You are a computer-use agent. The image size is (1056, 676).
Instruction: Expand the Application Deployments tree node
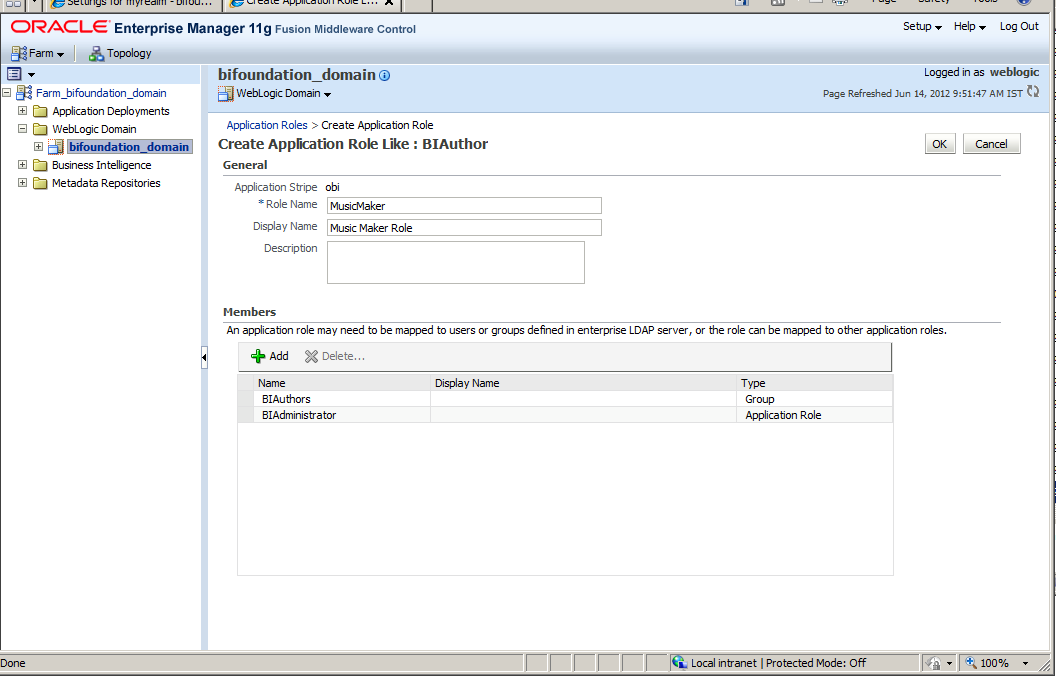pos(22,110)
